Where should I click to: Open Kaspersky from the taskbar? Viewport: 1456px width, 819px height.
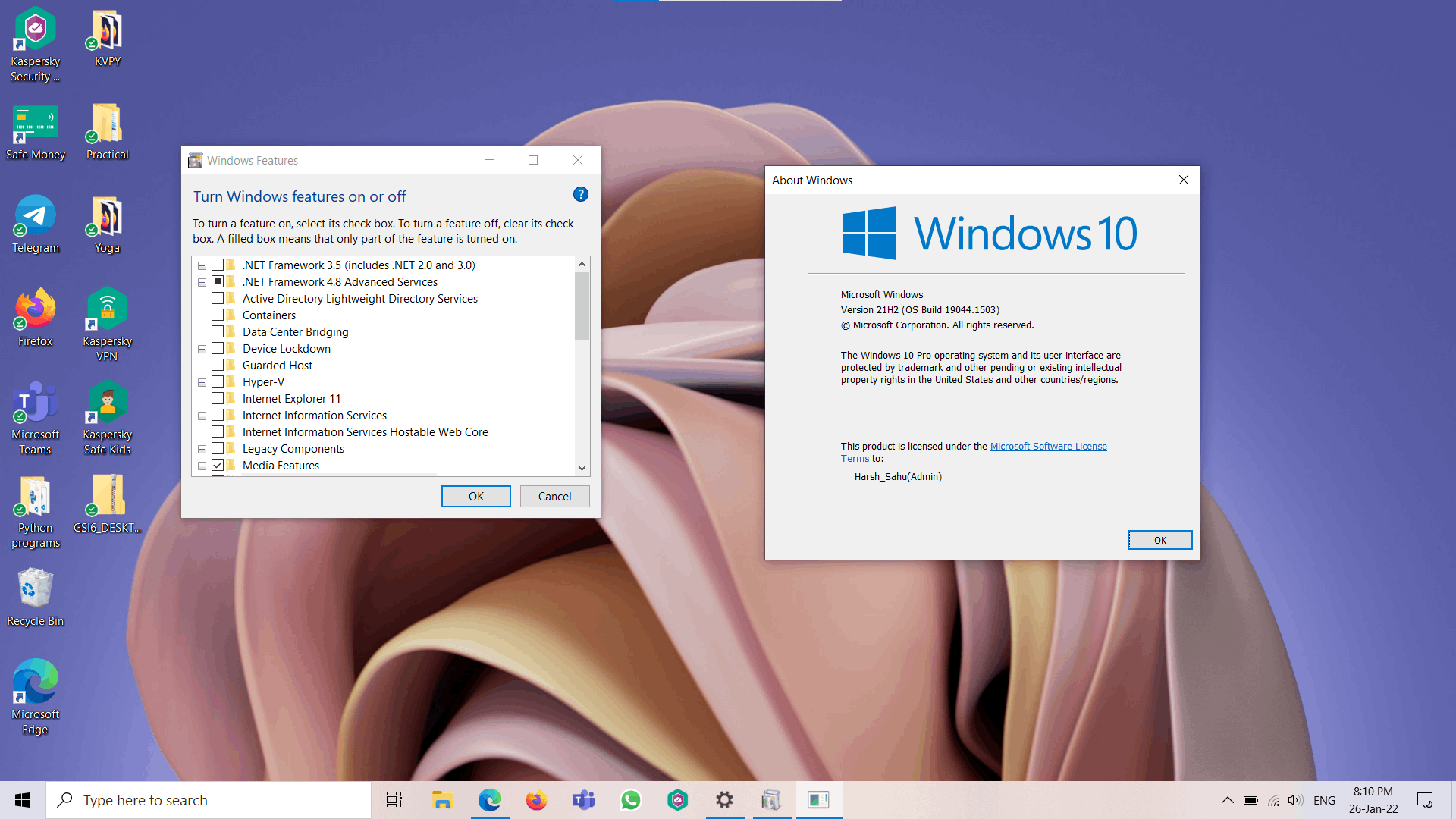tap(678, 800)
